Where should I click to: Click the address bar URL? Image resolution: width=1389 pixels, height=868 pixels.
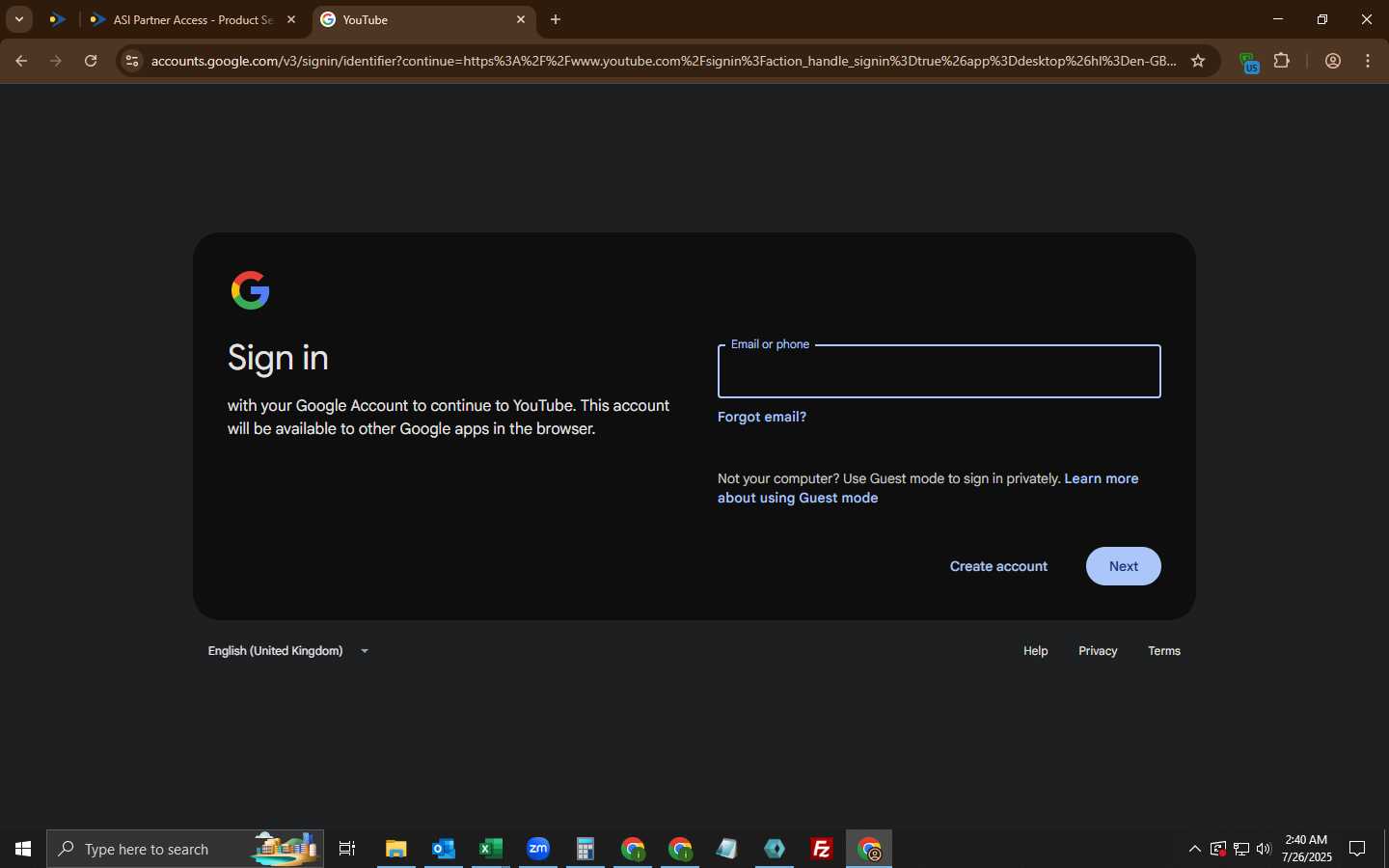pyautogui.click(x=664, y=61)
